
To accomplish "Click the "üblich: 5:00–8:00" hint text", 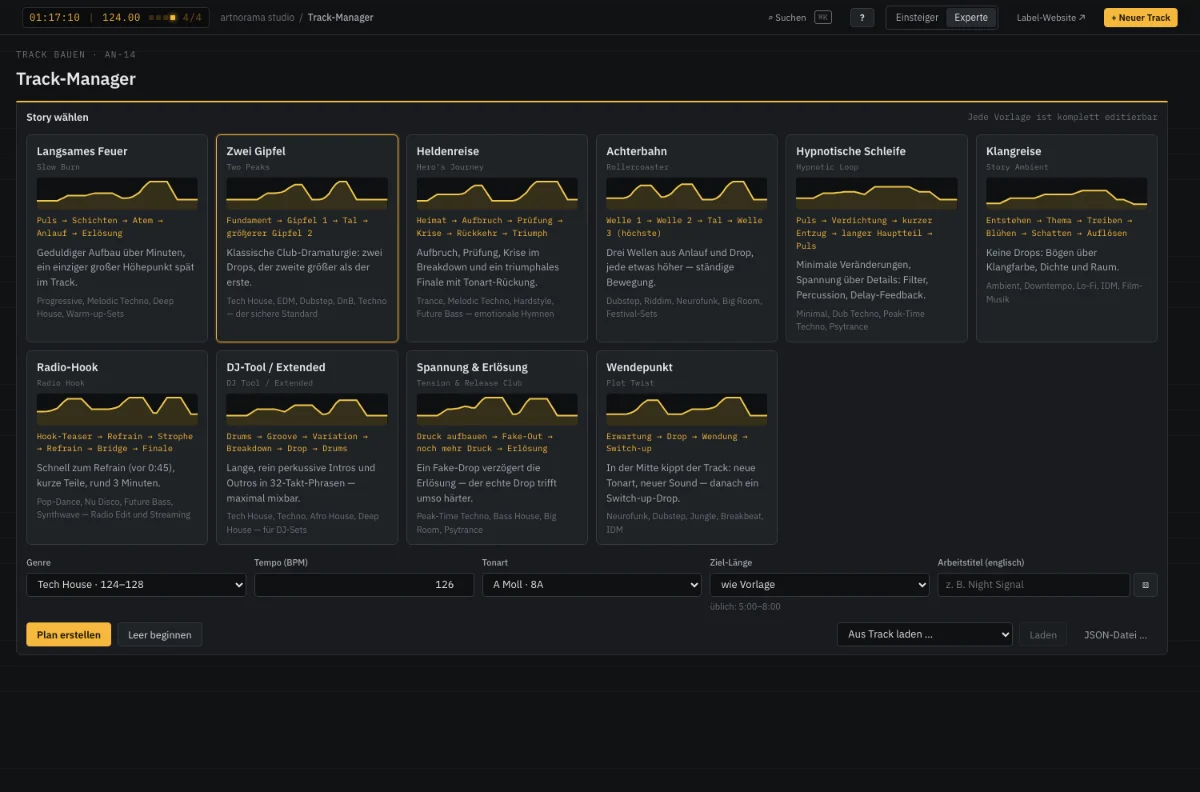I will pos(745,606).
